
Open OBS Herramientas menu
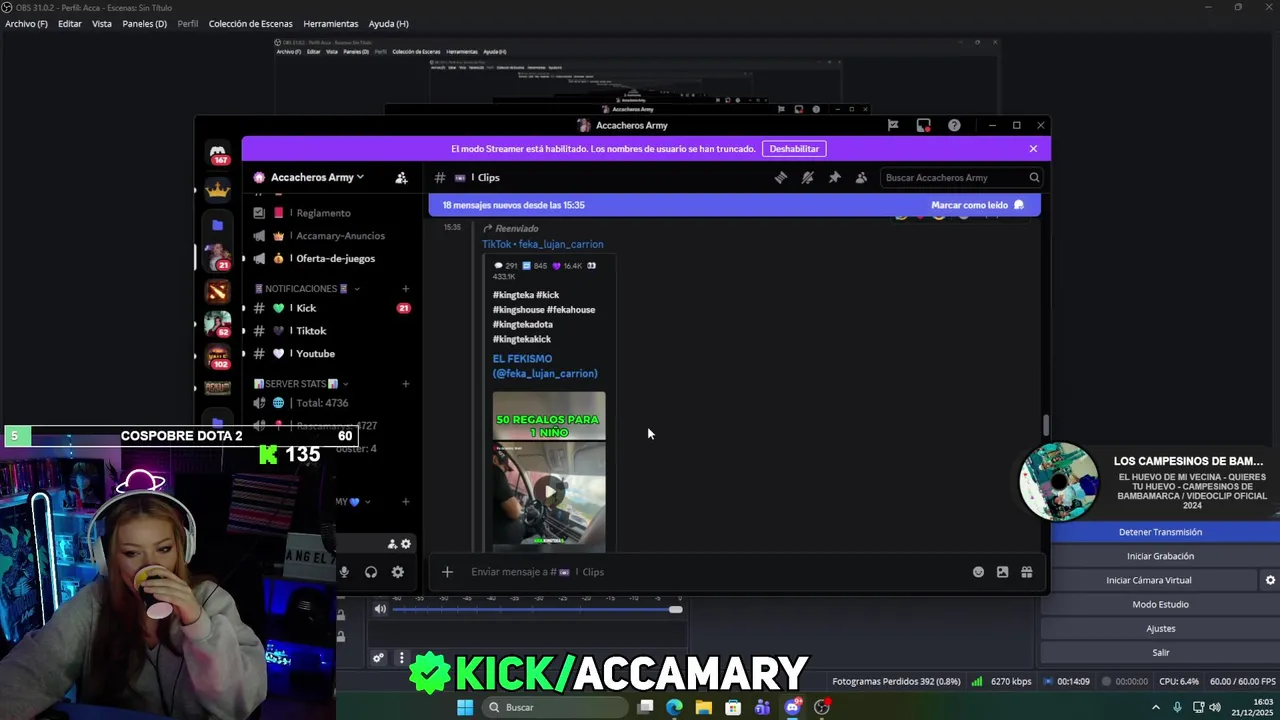coord(330,24)
